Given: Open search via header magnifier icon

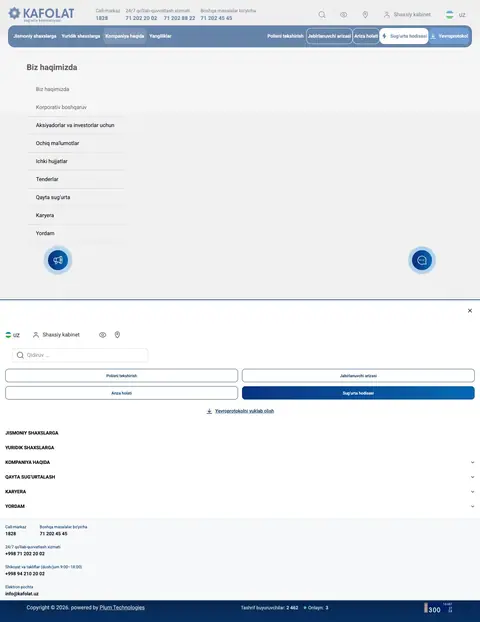Looking at the screenshot, I should 322,15.
